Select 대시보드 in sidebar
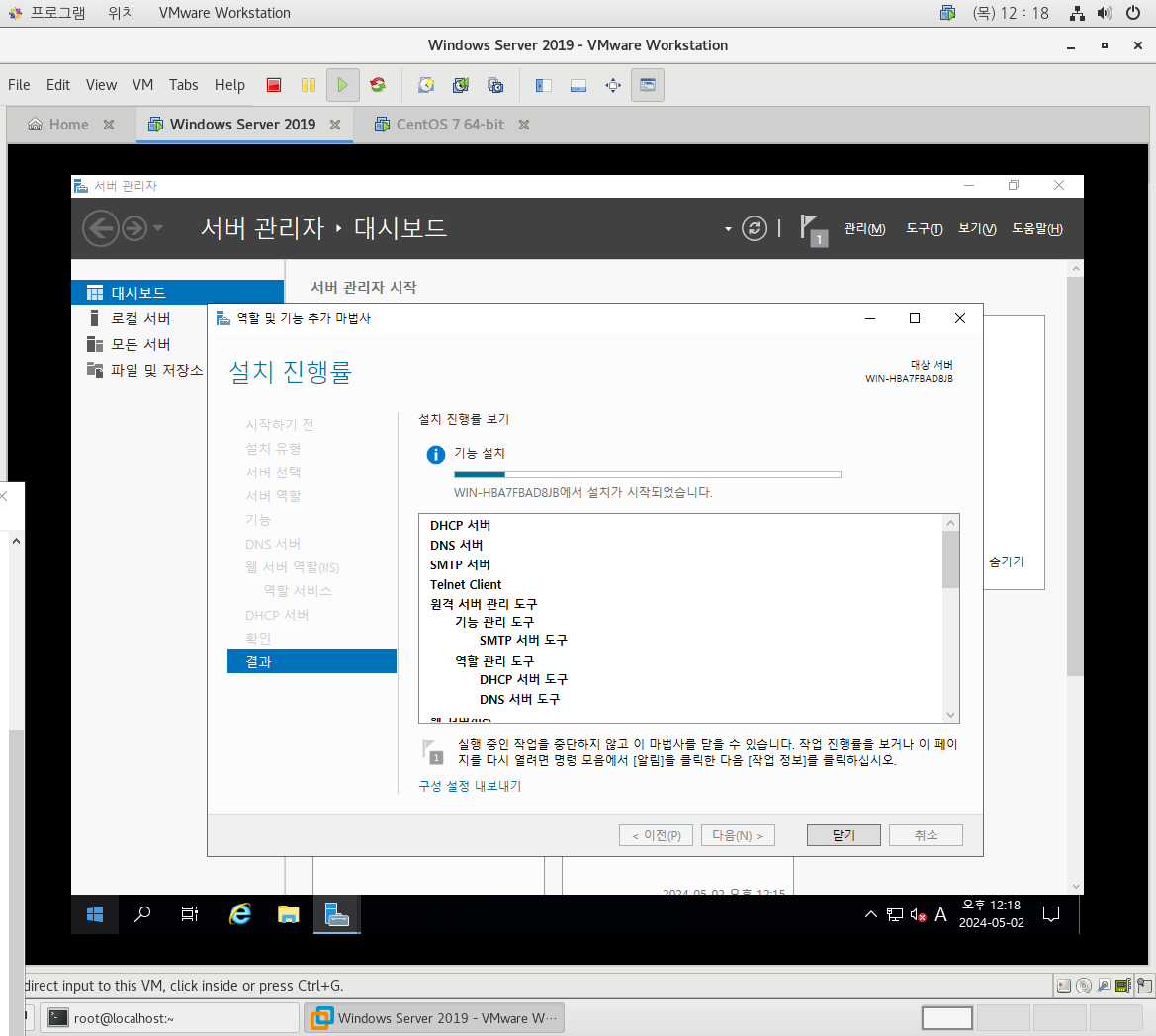1156x1036 pixels. point(178,293)
